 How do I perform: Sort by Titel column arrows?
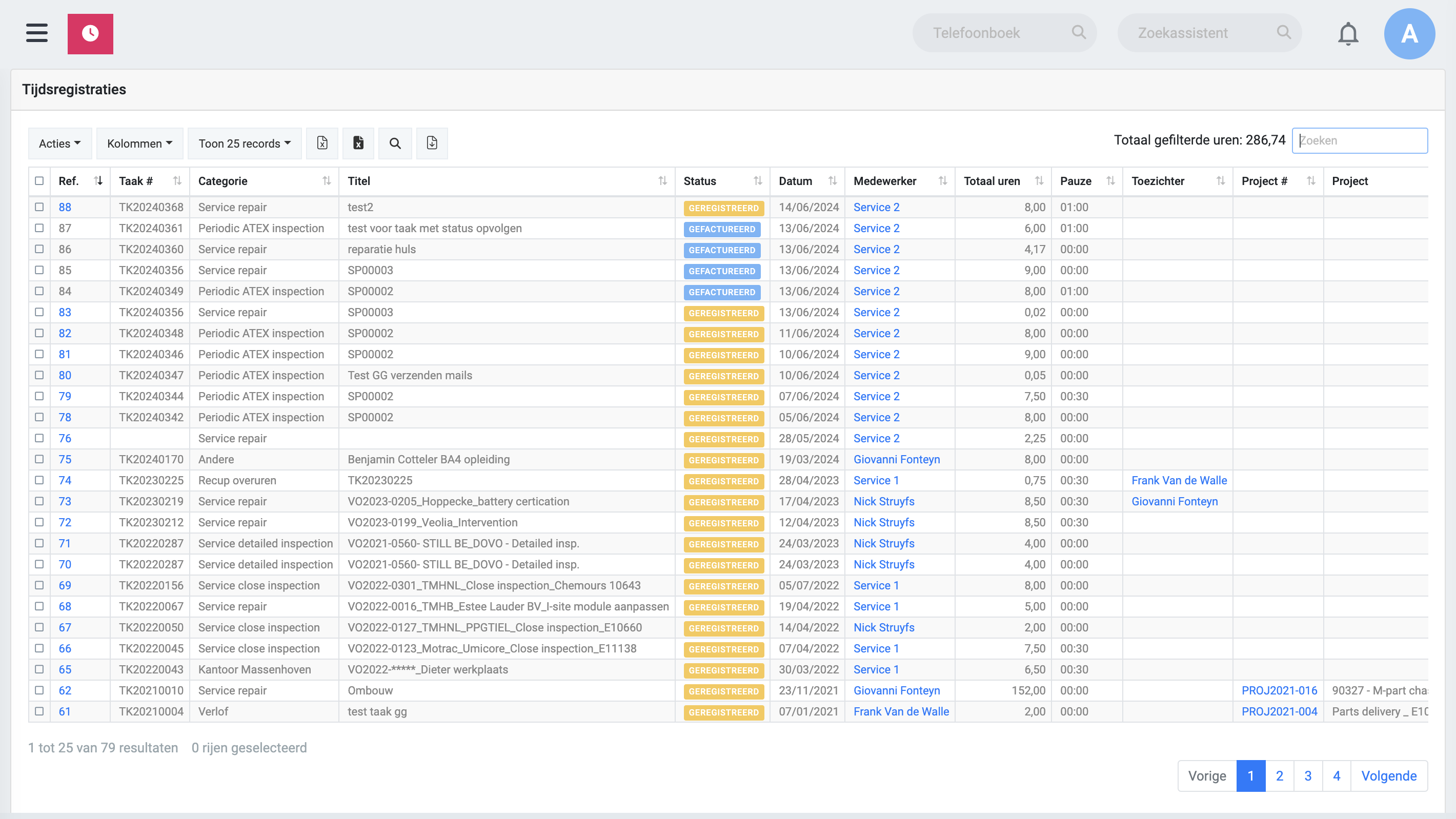click(662, 181)
